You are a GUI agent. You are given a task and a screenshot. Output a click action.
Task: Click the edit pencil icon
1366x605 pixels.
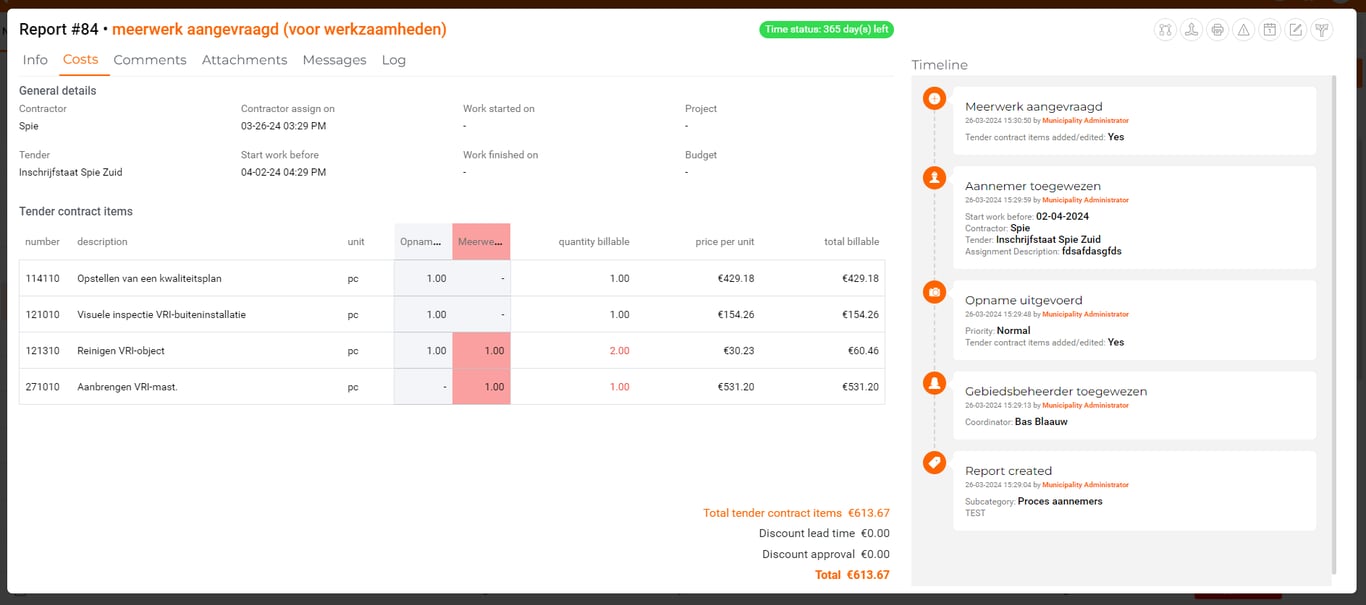click(1295, 30)
